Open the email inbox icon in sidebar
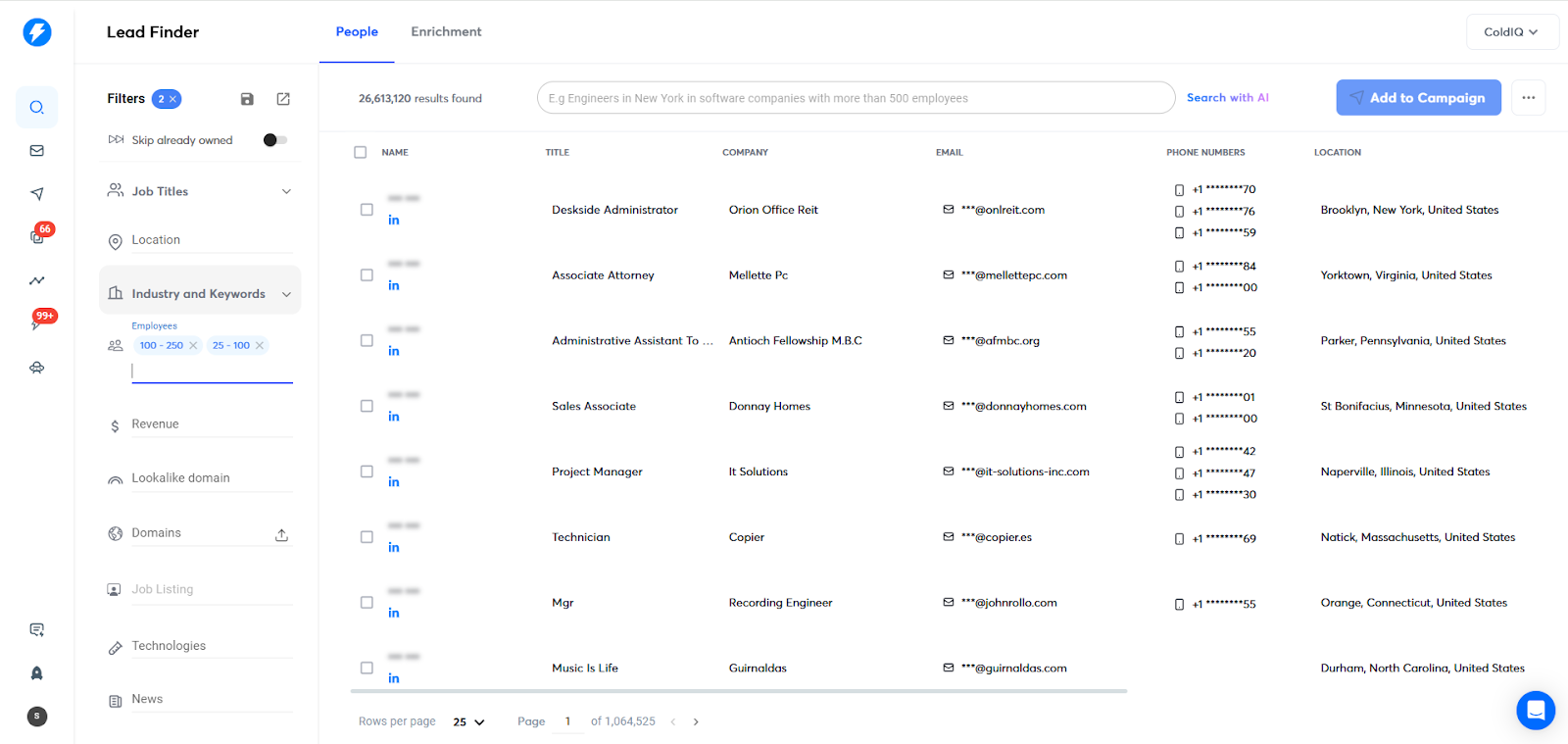The height and width of the screenshot is (744, 1568). pos(37,151)
